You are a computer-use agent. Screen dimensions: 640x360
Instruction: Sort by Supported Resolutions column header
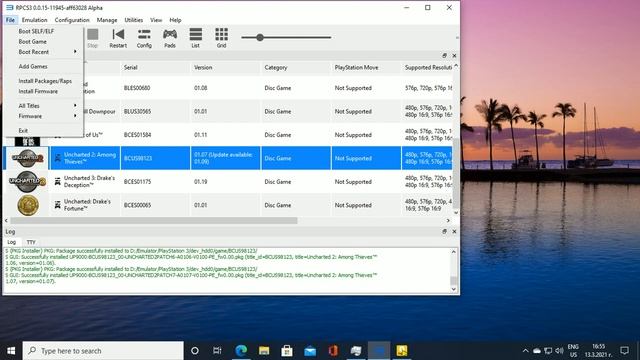pyautogui.click(x=427, y=67)
